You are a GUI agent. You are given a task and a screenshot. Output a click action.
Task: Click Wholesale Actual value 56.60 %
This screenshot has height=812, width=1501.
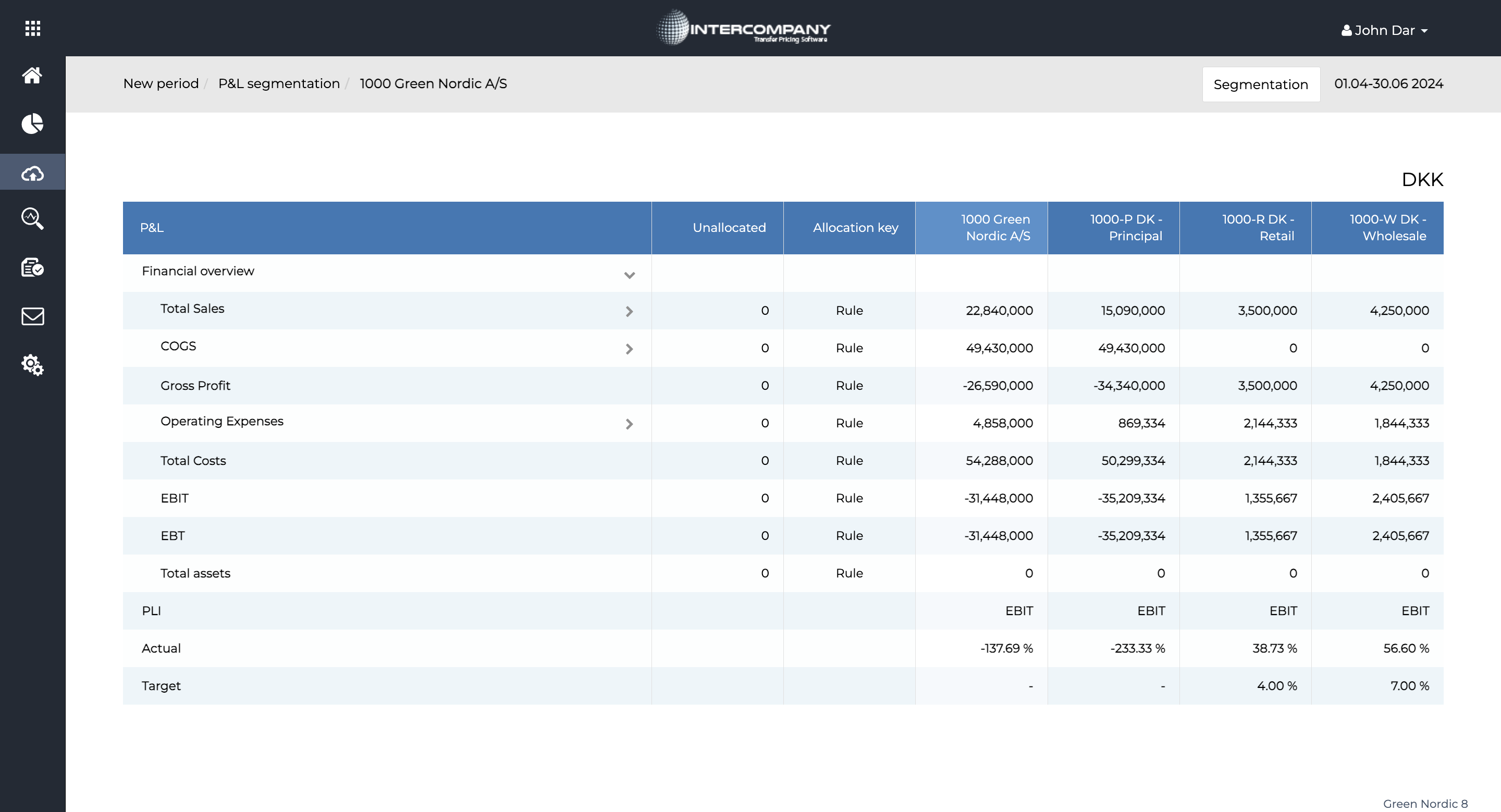1406,648
